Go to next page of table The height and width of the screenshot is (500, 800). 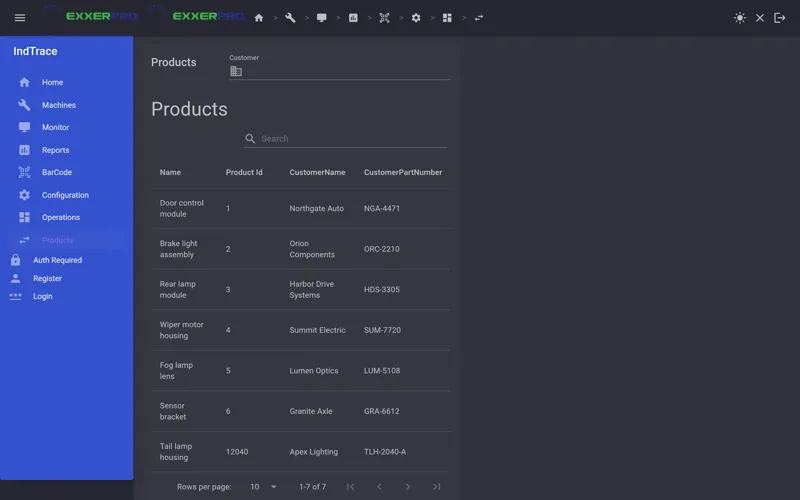coord(408,487)
